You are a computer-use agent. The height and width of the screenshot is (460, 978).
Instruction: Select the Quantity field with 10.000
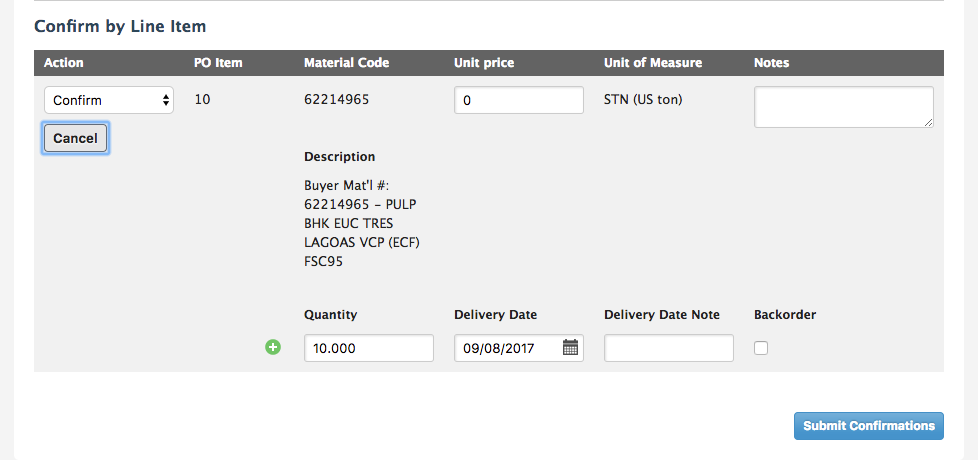coord(369,348)
